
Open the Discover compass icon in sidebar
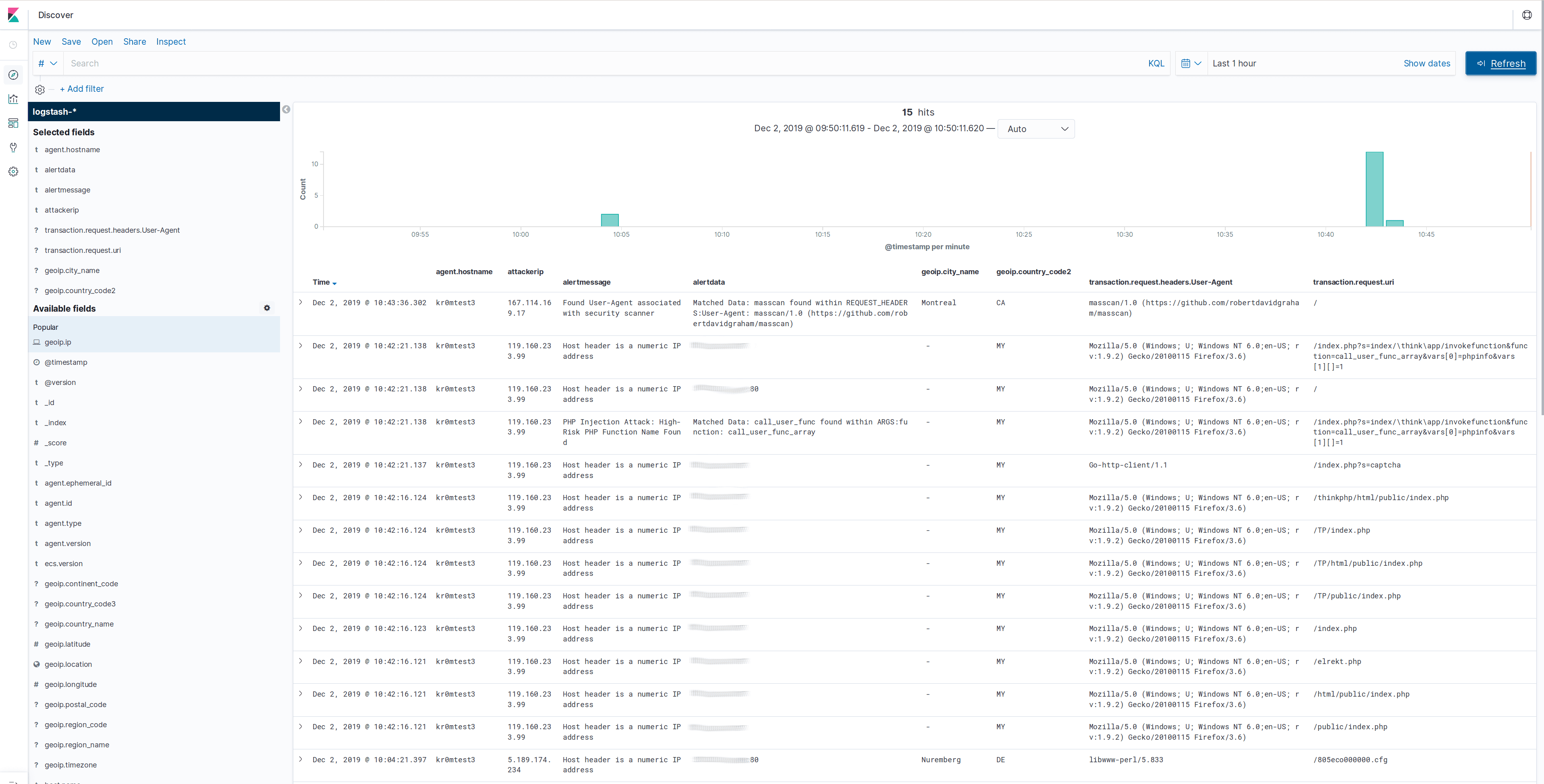13,75
